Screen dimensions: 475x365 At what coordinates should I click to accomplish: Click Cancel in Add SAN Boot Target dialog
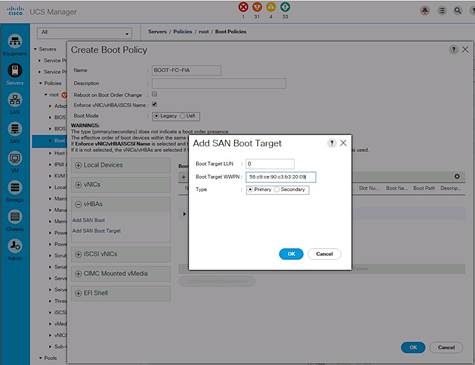pos(324,254)
